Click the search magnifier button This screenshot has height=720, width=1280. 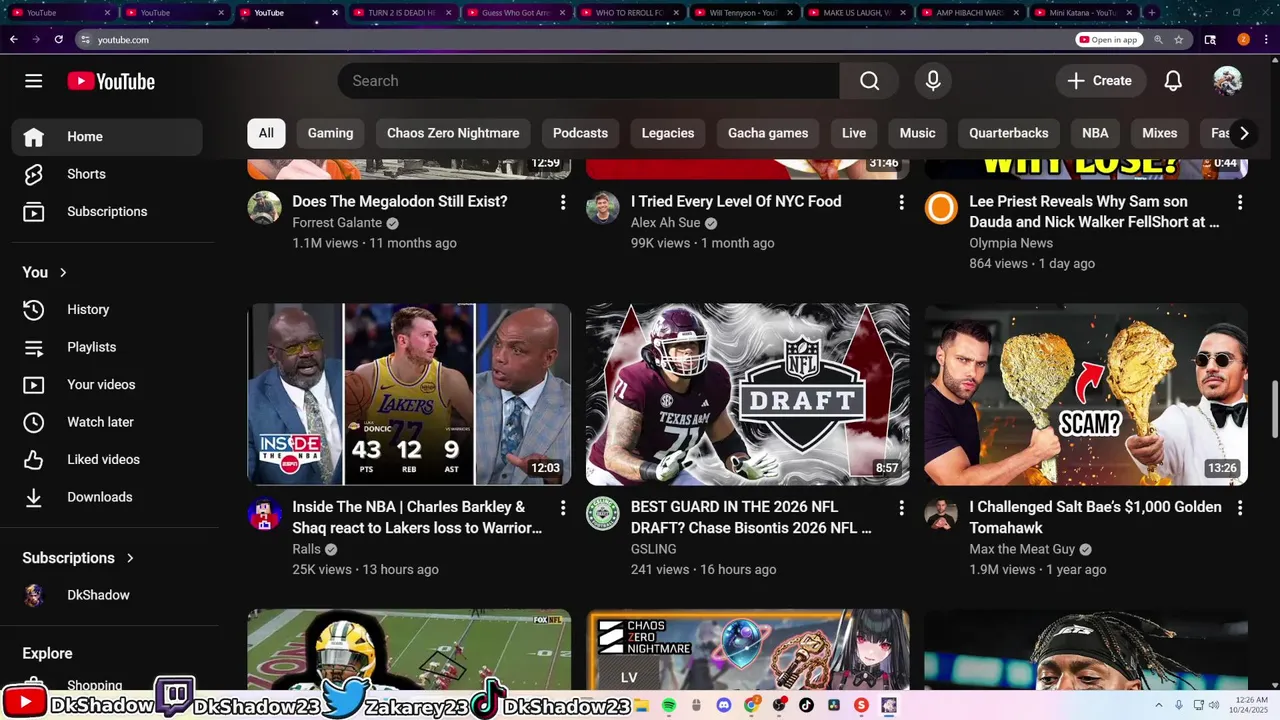(870, 81)
